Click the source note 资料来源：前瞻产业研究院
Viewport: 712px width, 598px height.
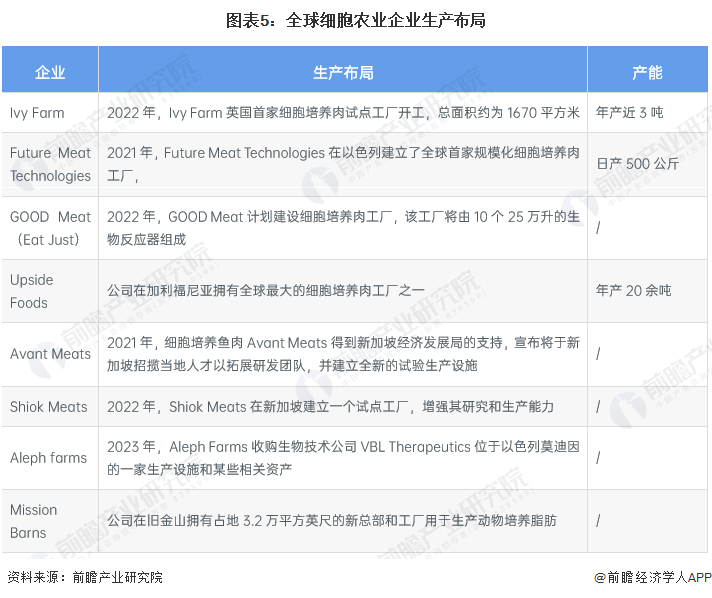point(85,577)
